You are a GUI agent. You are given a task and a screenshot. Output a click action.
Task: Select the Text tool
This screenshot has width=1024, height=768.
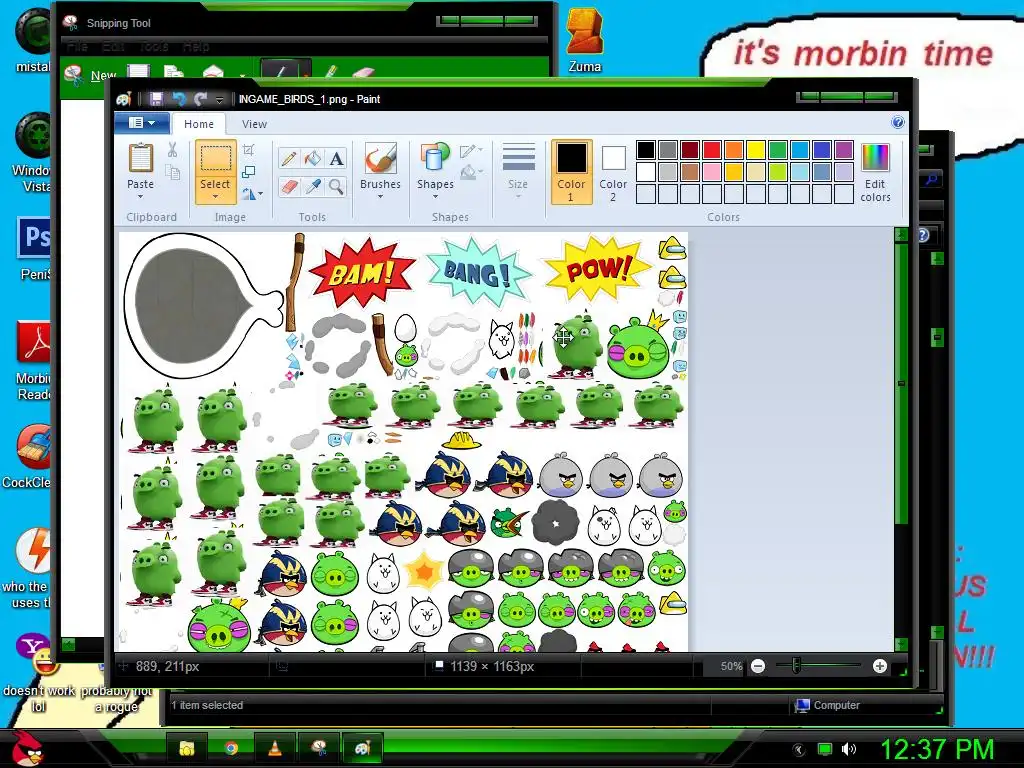pos(336,159)
